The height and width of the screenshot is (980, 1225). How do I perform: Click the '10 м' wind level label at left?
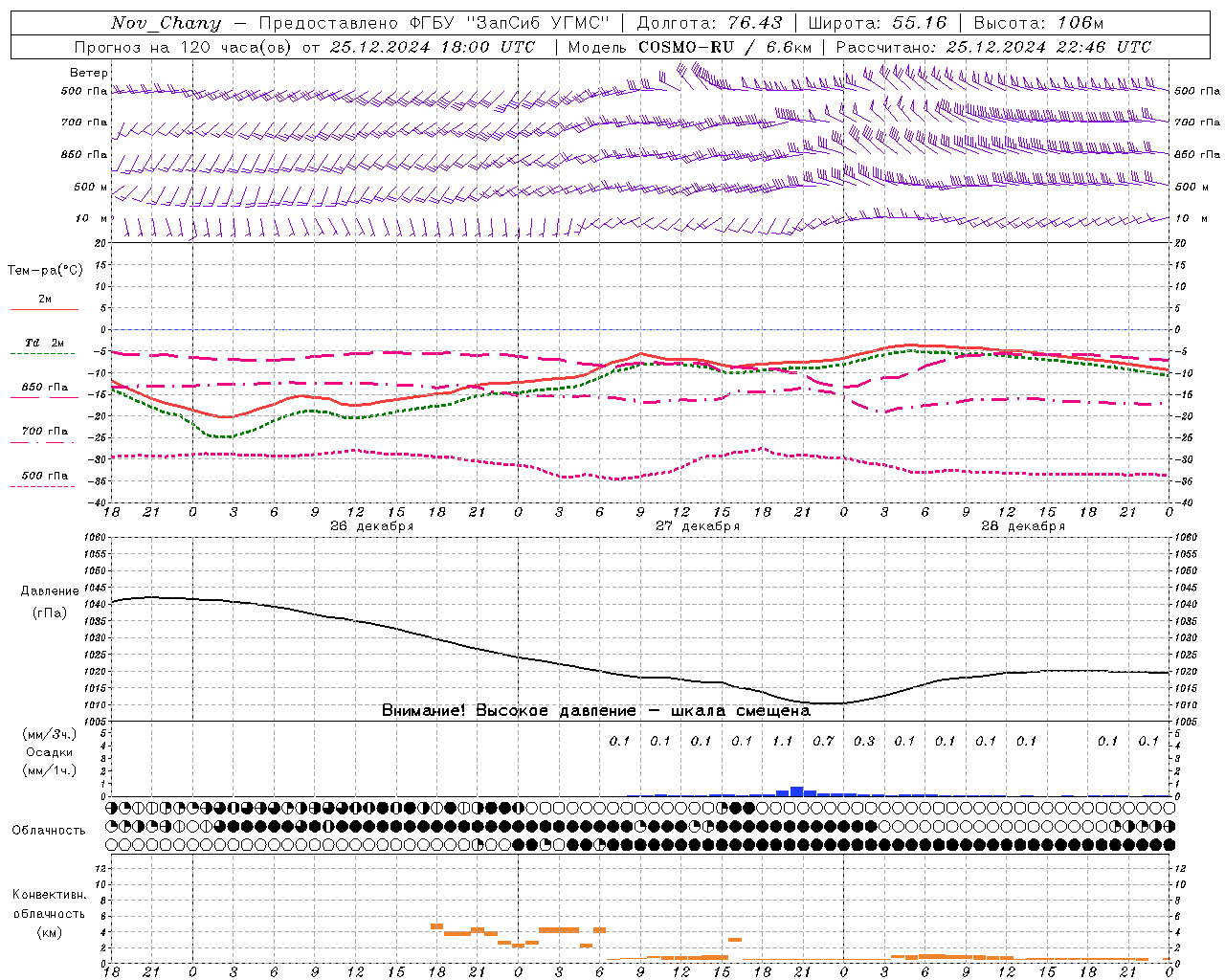point(92,219)
